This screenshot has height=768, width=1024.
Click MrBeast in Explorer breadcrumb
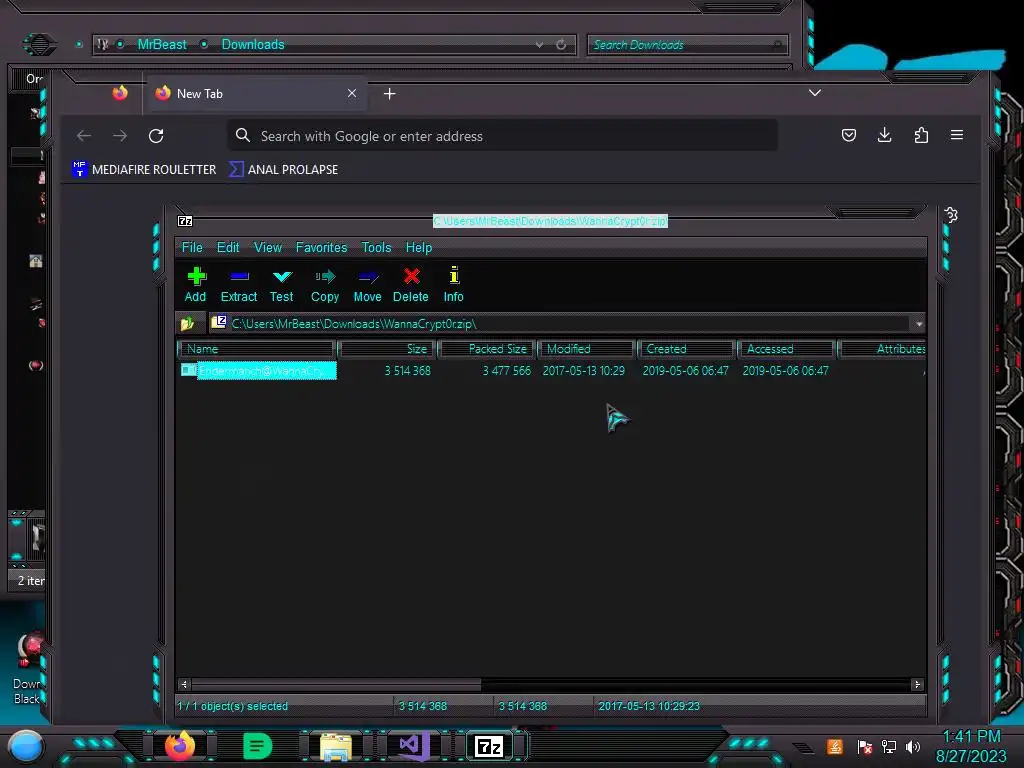[162, 44]
